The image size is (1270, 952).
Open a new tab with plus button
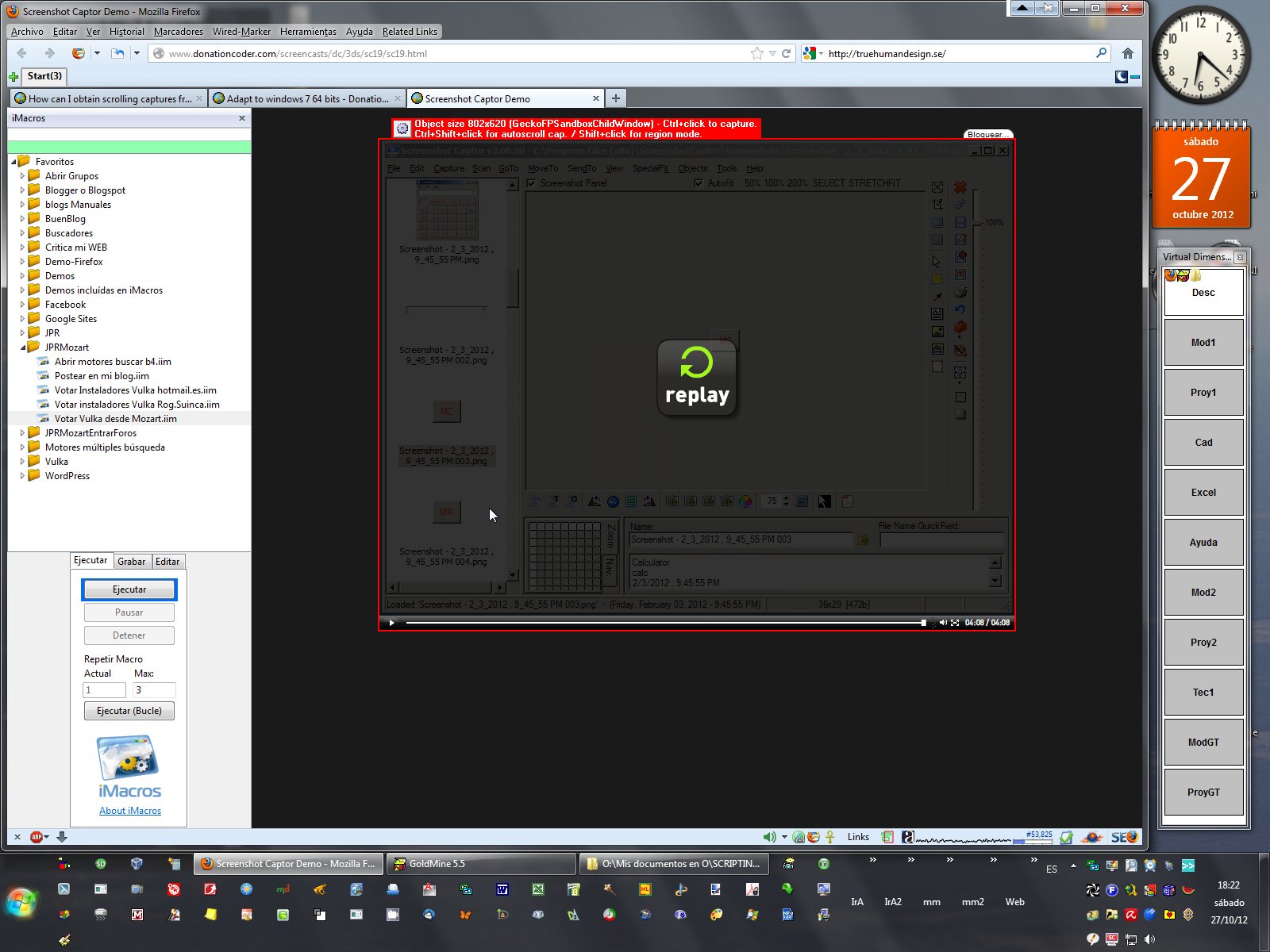(616, 98)
